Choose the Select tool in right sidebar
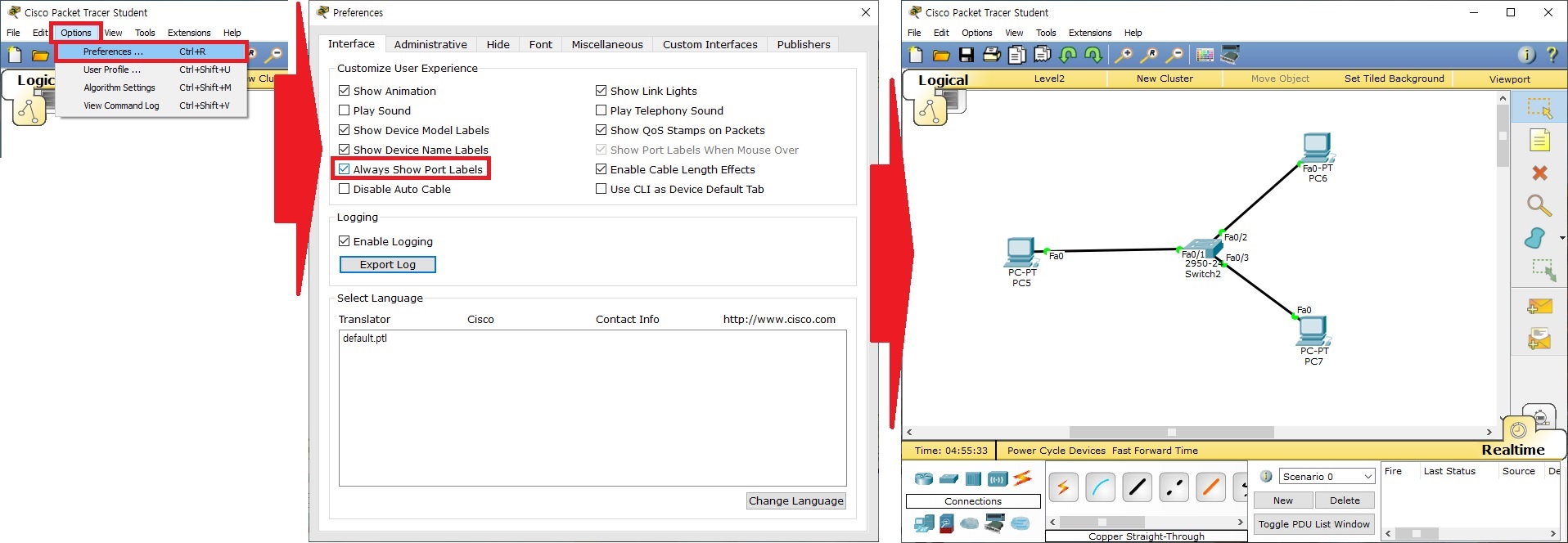Screen dimensions: 1568x543 point(1539,108)
